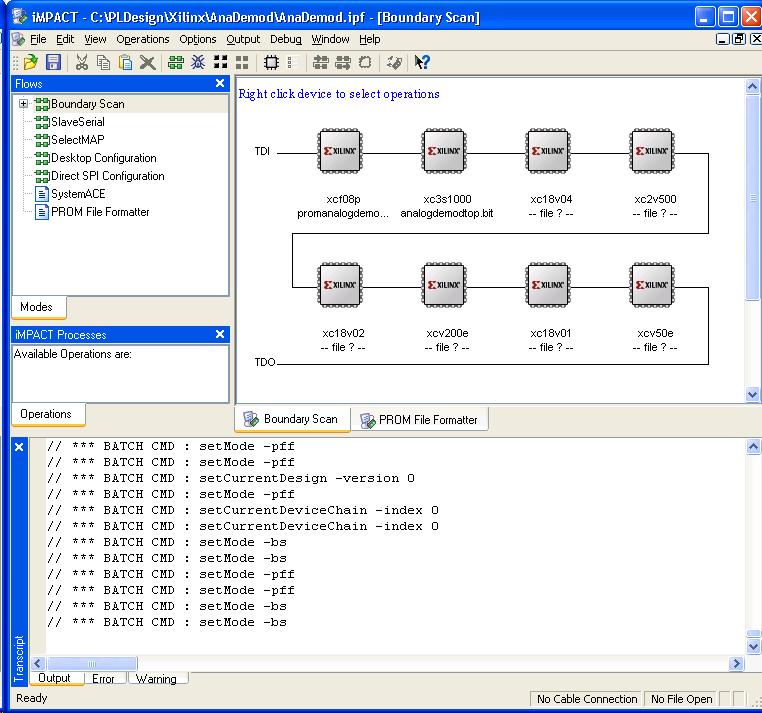Image resolution: width=762 pixels, height=713 pixels.
Task: Click the Cut scissors icon
Action: click(81, 62)
